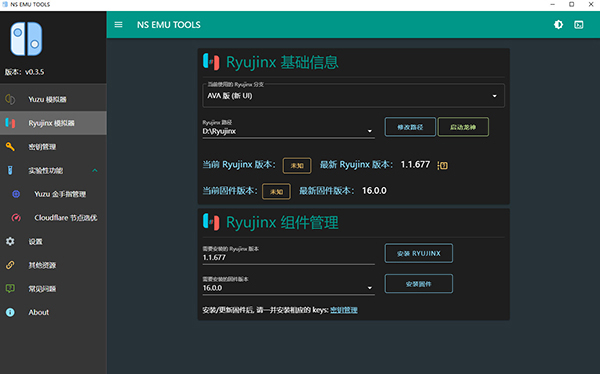Open the About page
600x374 pixels.
(x=53, y=312)
